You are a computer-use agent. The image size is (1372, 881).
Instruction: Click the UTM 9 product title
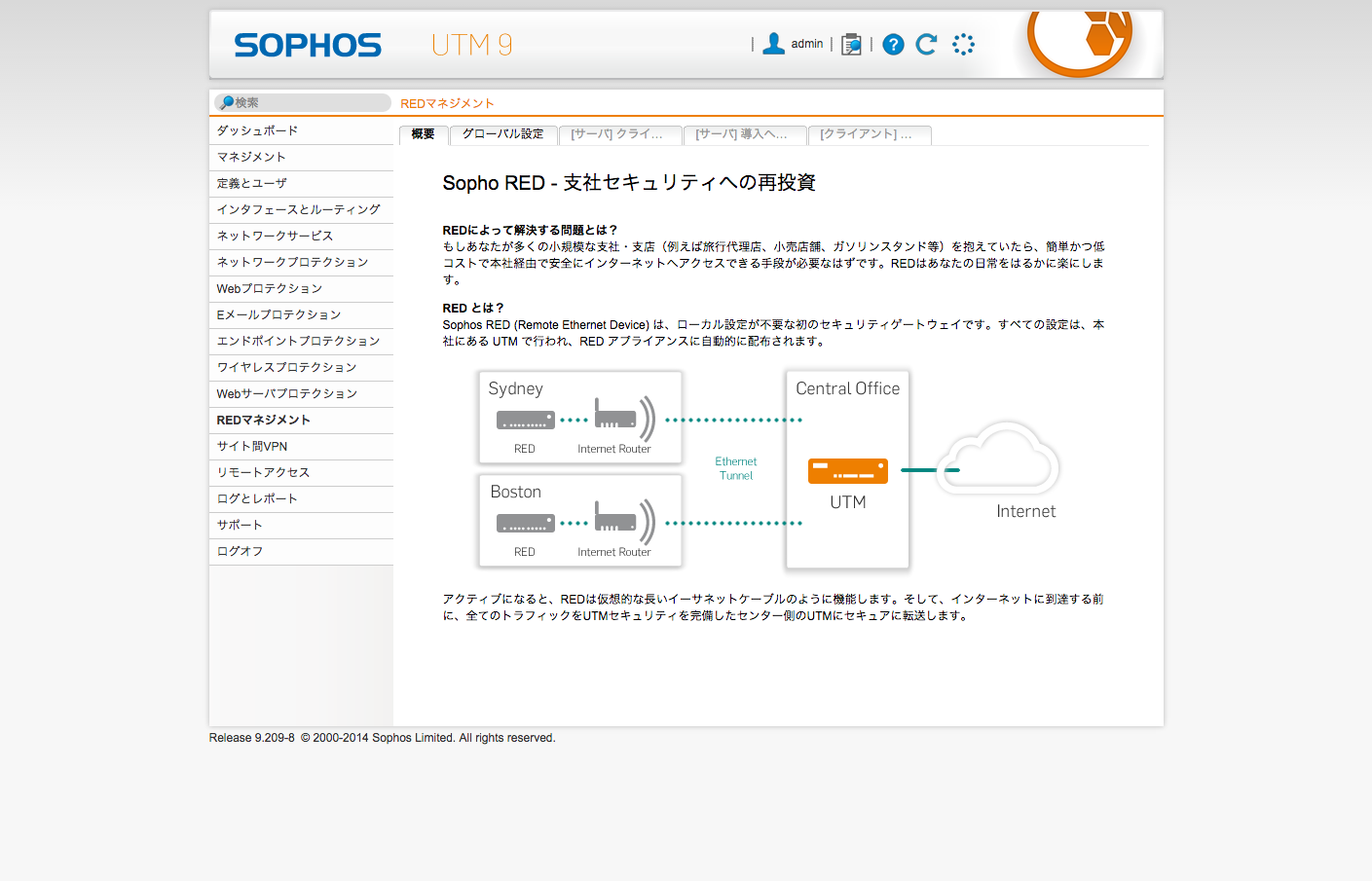[x=471, y=45]
